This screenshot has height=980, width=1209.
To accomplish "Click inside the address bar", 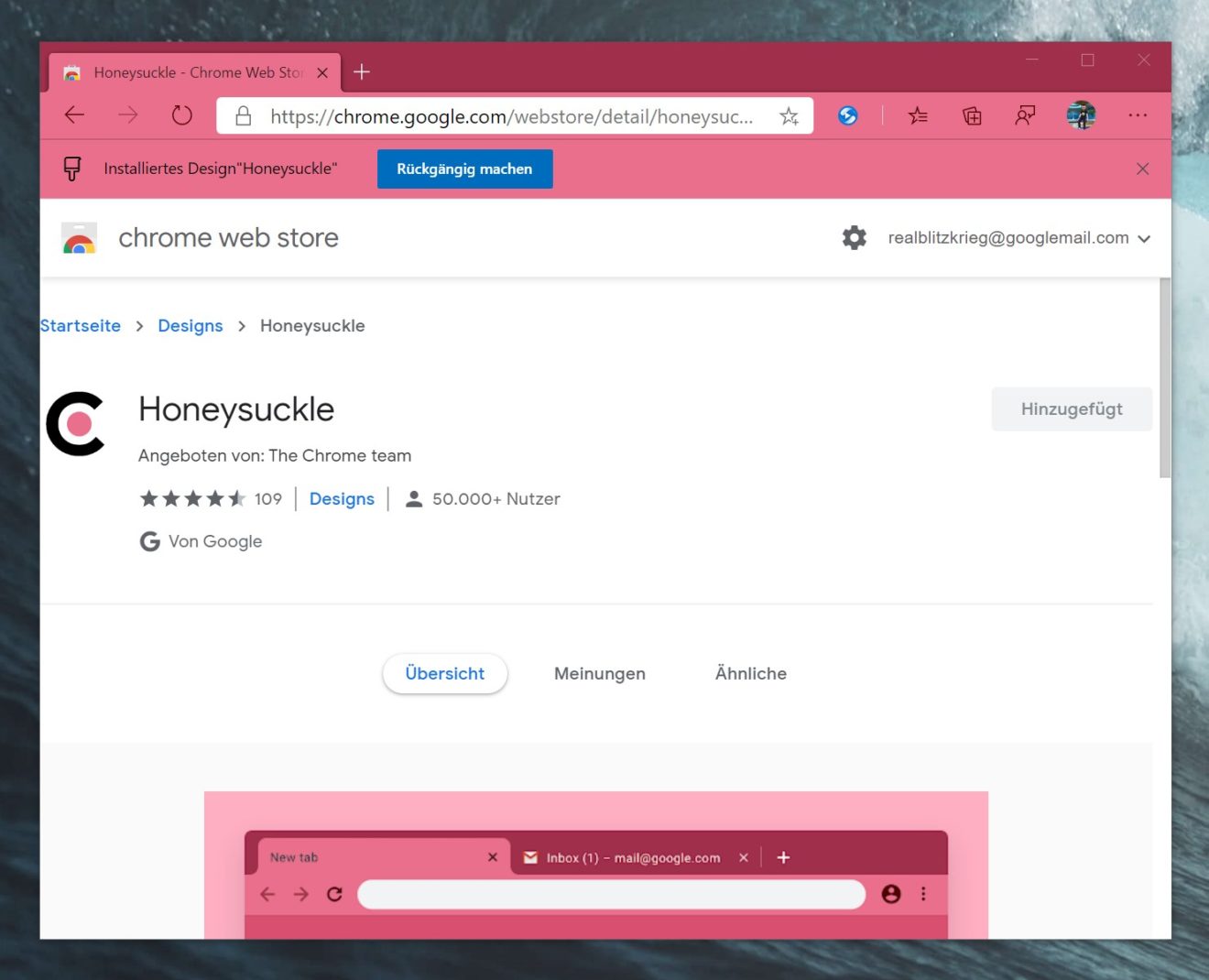I will [513, 115].
